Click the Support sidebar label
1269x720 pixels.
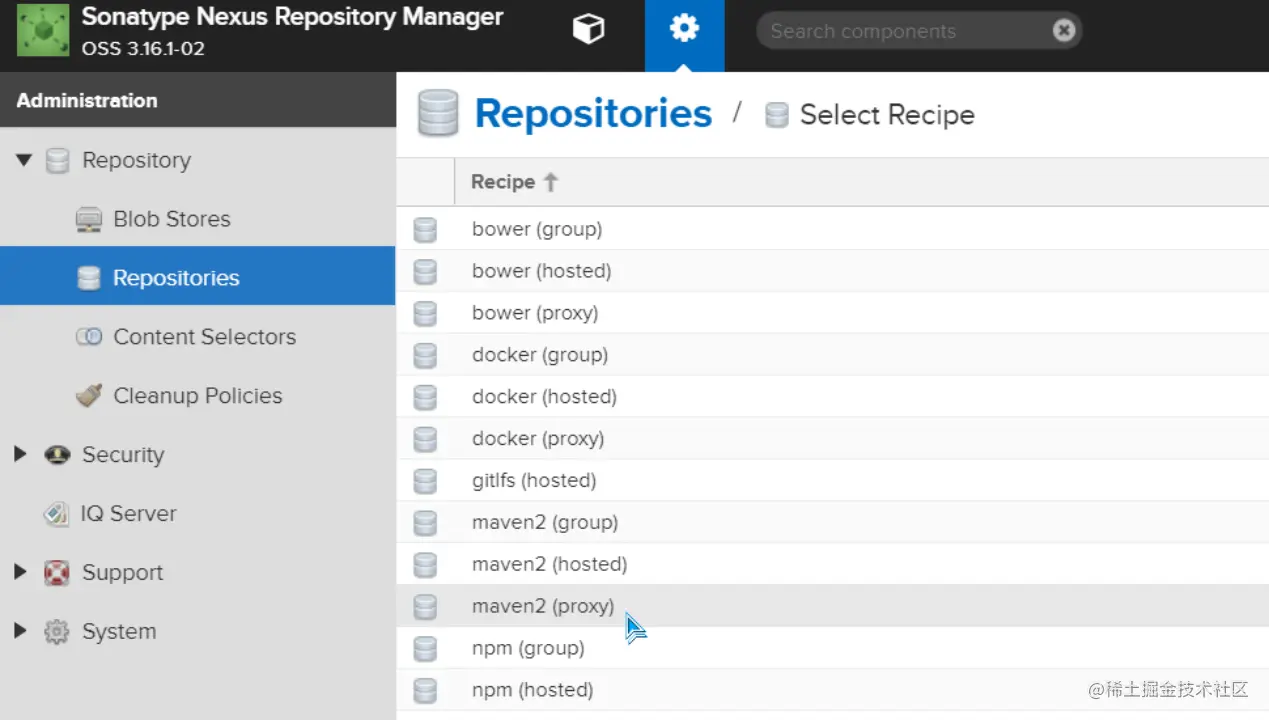coord(122,573)
